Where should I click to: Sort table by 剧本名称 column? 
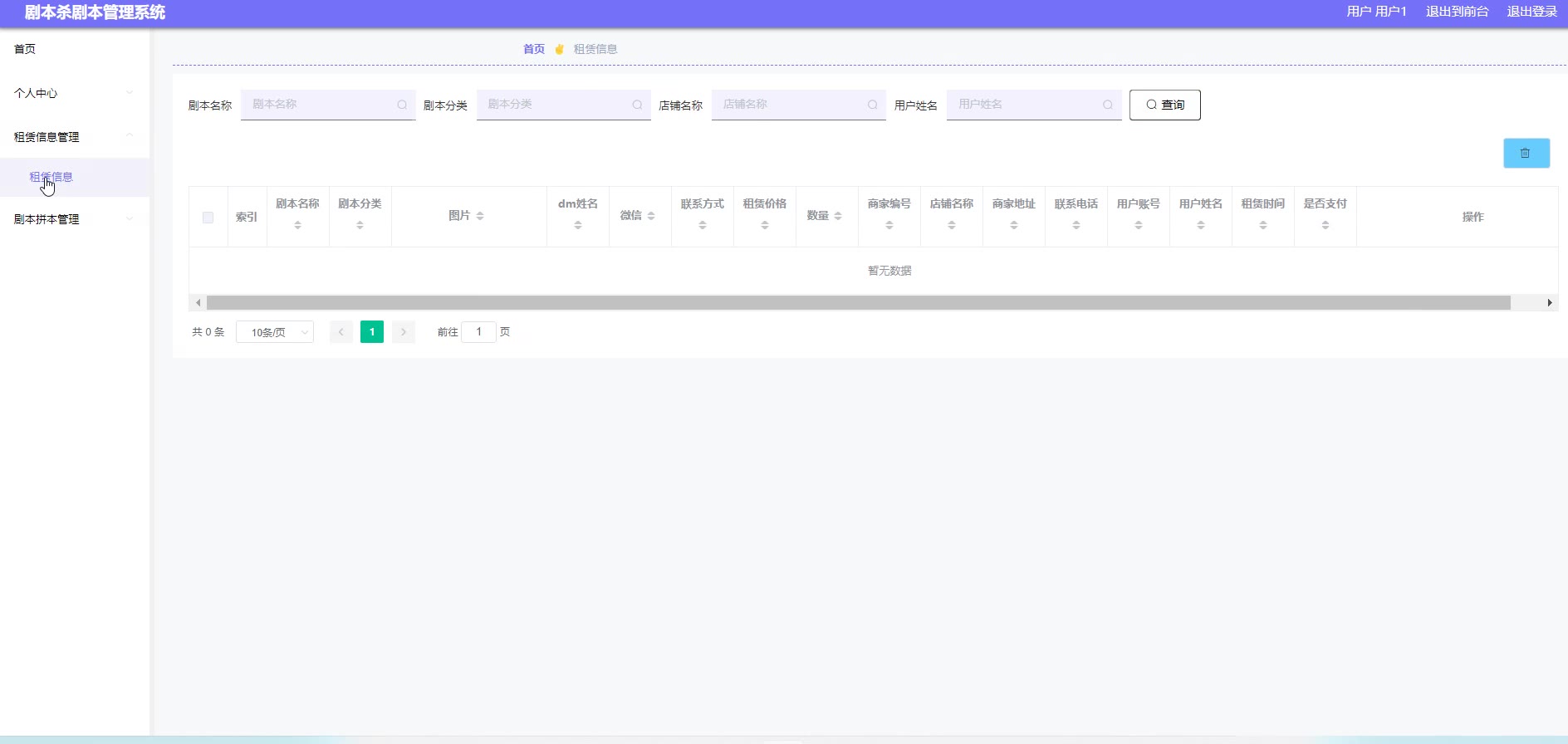[297, 225]
